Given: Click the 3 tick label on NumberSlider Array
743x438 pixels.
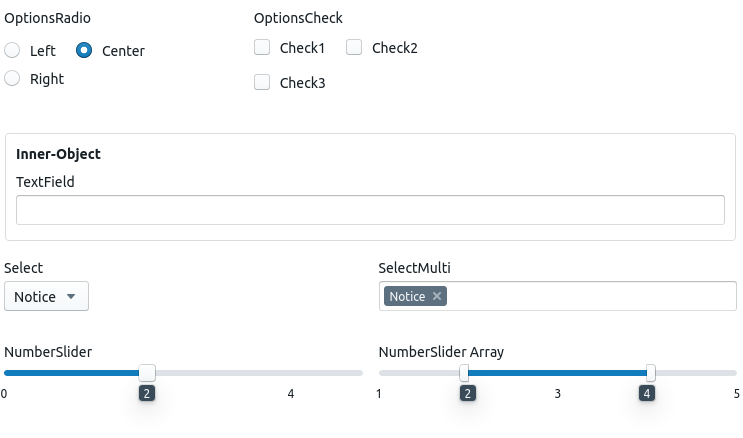Looking at the screenshot, I should pos(558,394).
